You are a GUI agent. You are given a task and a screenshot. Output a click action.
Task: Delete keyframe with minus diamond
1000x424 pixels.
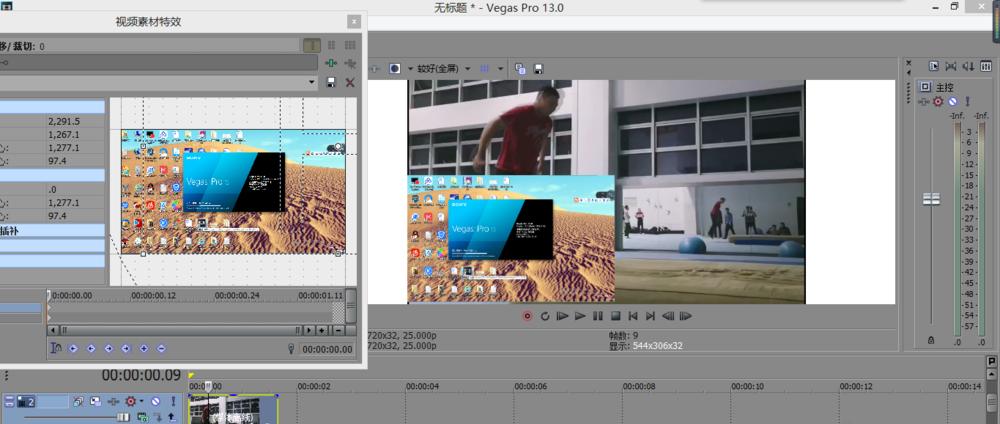161,349
